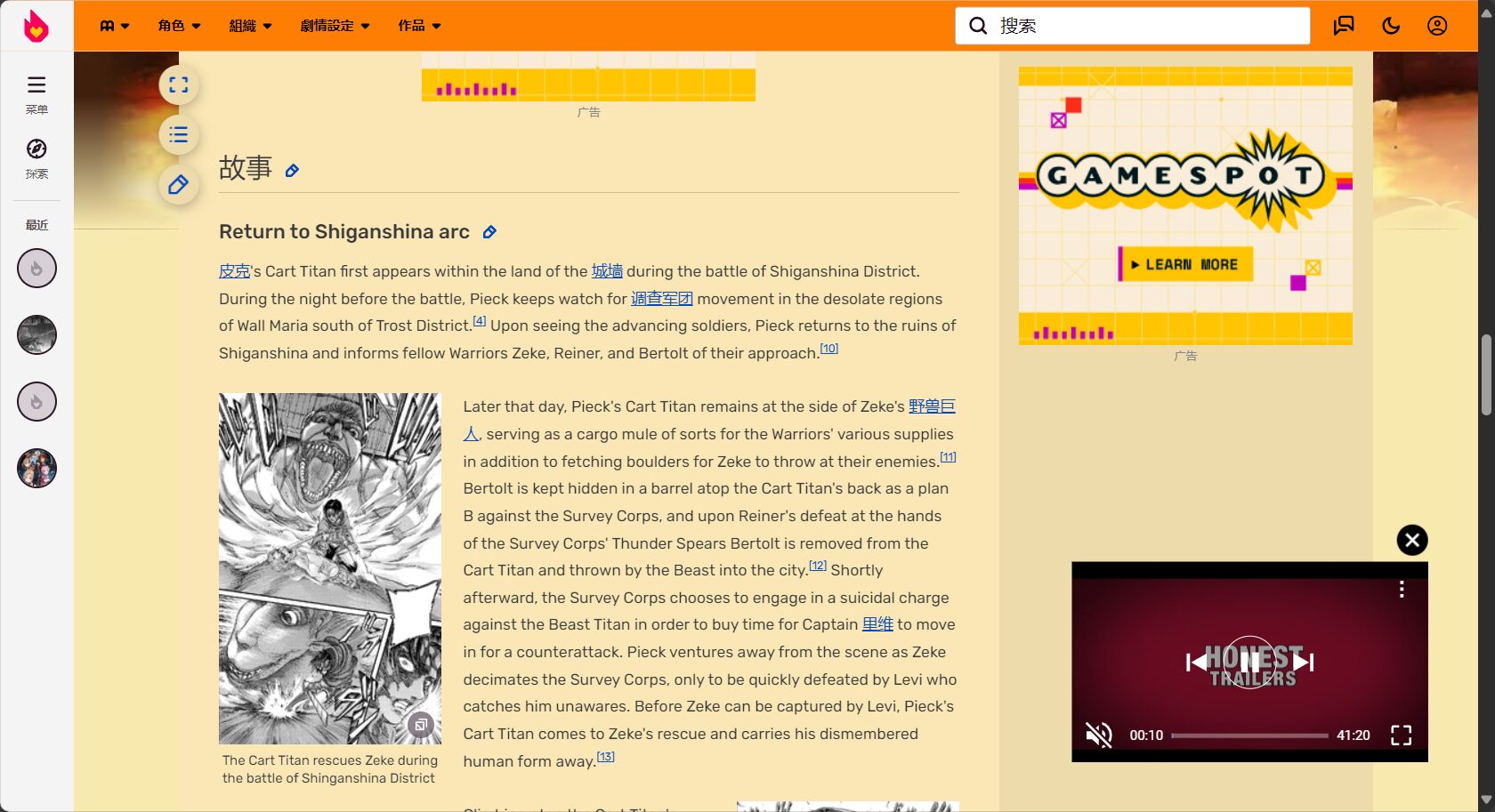Viewport: 1495px width, 812px height.
Task: Unmute the Honest Trailers video
Action: pyautogui.click(x=1099, y=735)
